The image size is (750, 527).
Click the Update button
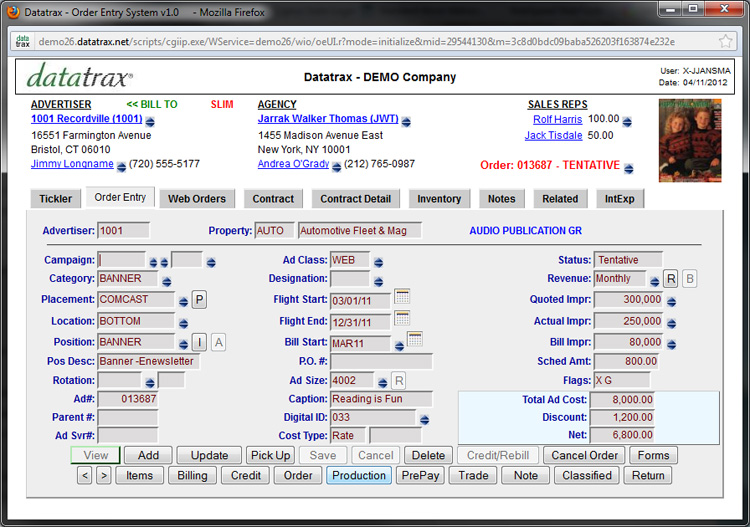pos(209,455)
